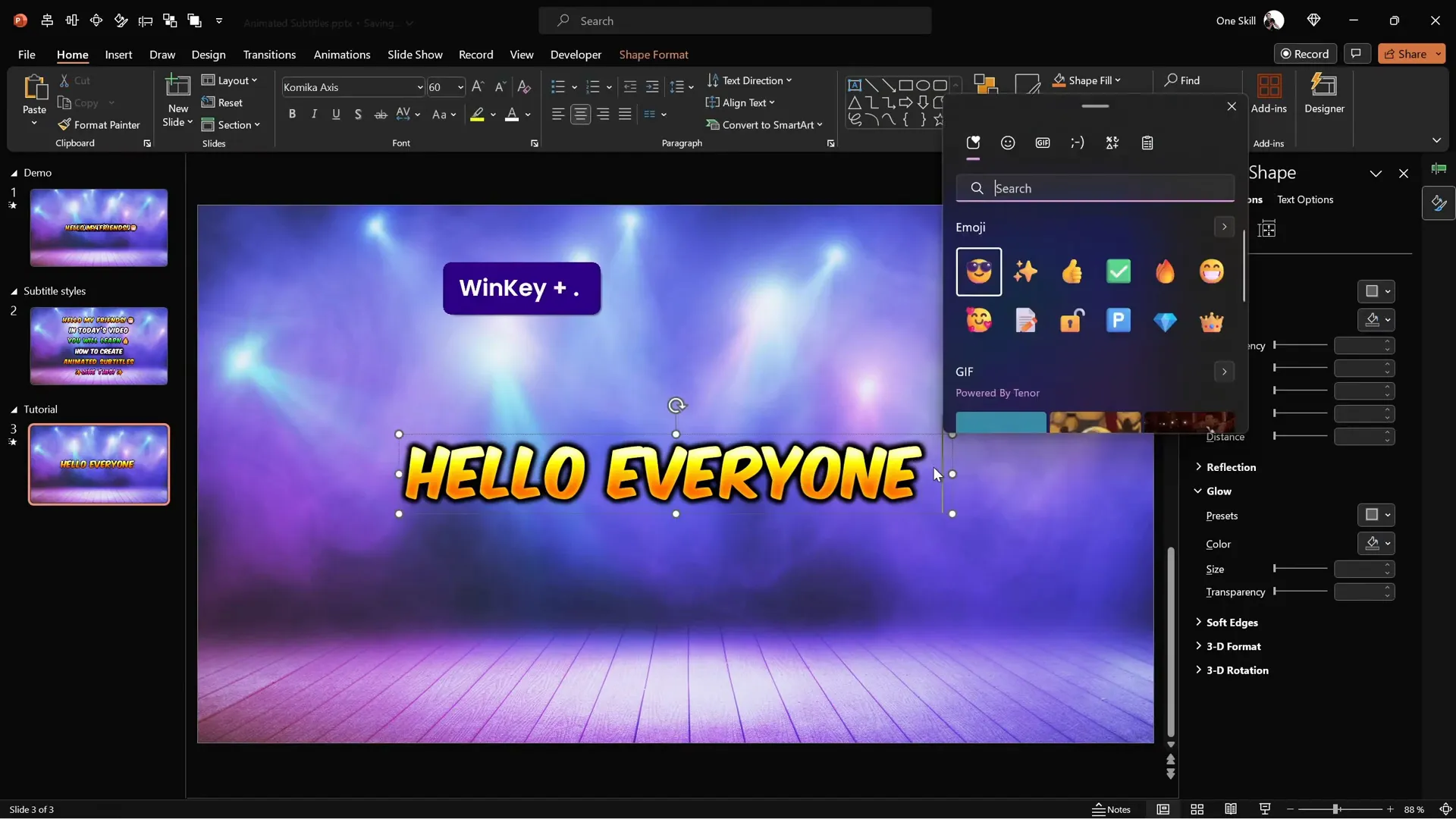Insert the sparkles emoji
Screen dimensions: 1456x819
tap(1025, 271)
